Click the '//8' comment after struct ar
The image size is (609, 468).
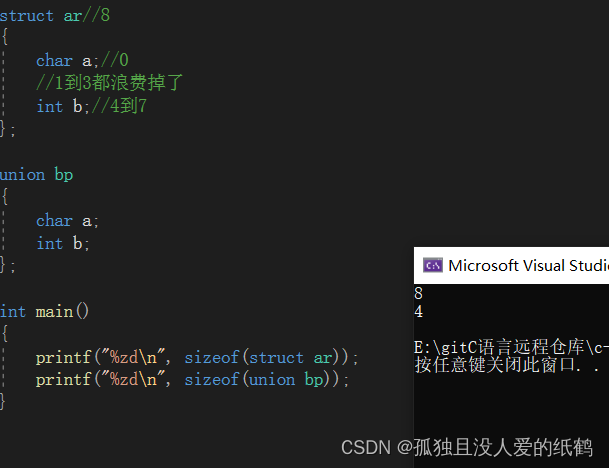pyautogui.click(x=98, y=15)
